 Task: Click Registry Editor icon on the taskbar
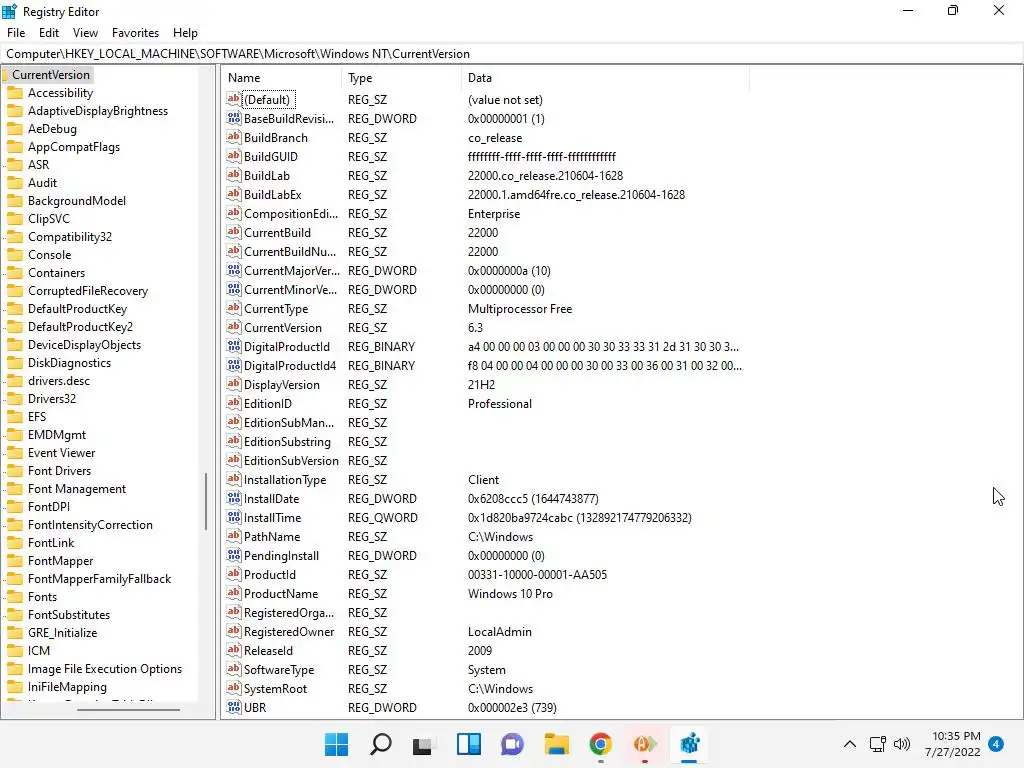click(689, 744)
